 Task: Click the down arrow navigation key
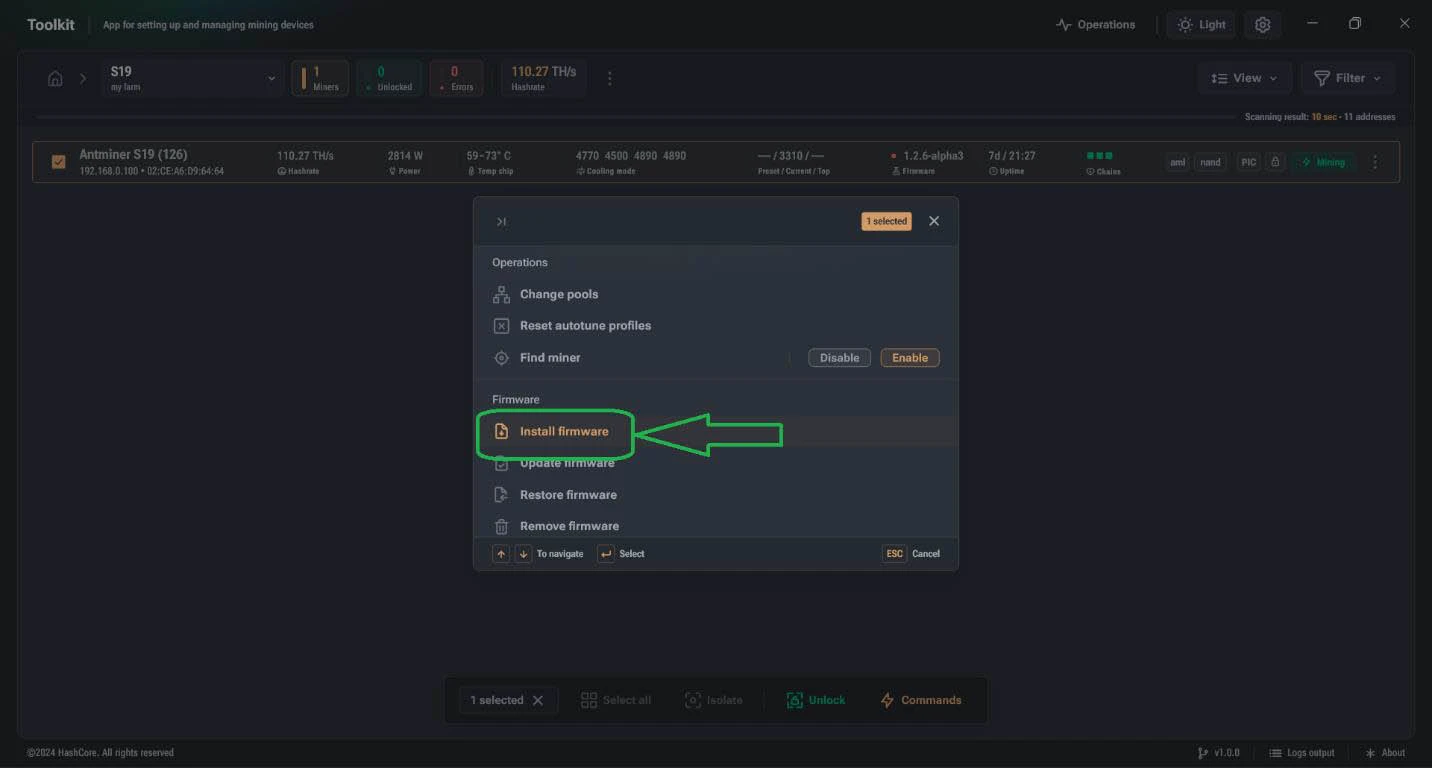(x=523, y=553)
